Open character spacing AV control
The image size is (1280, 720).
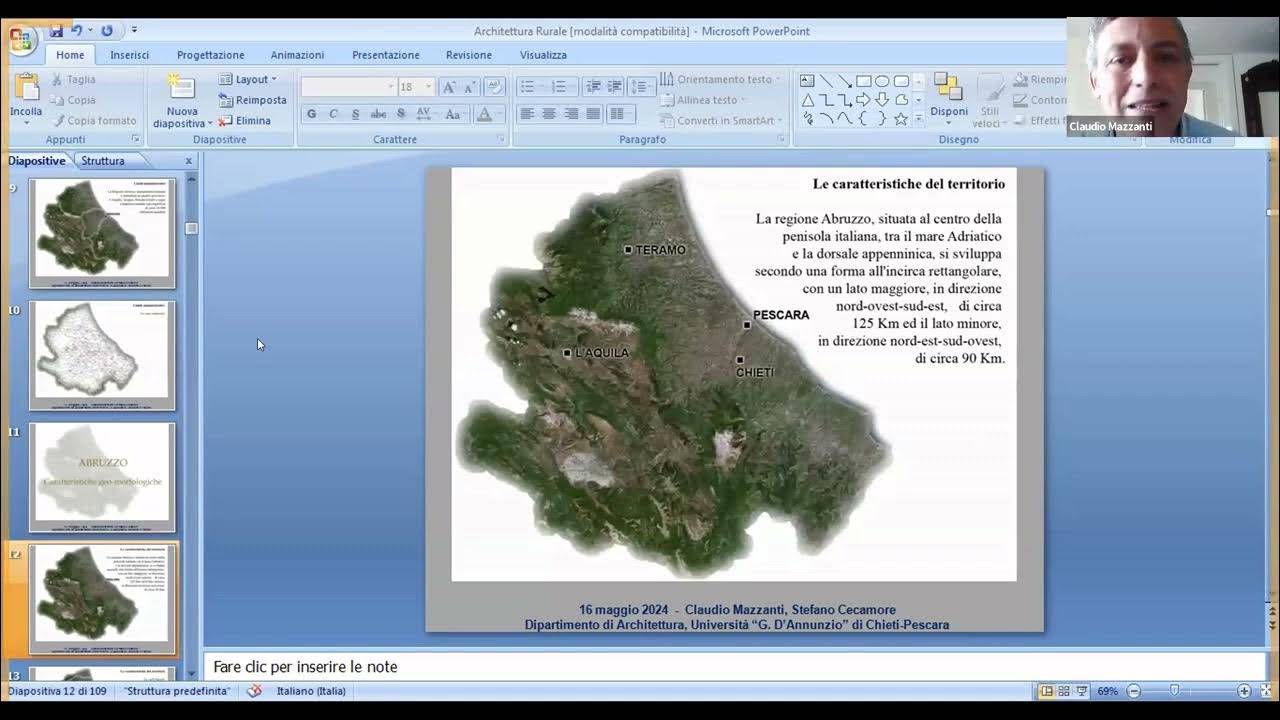tap(423, 114)
